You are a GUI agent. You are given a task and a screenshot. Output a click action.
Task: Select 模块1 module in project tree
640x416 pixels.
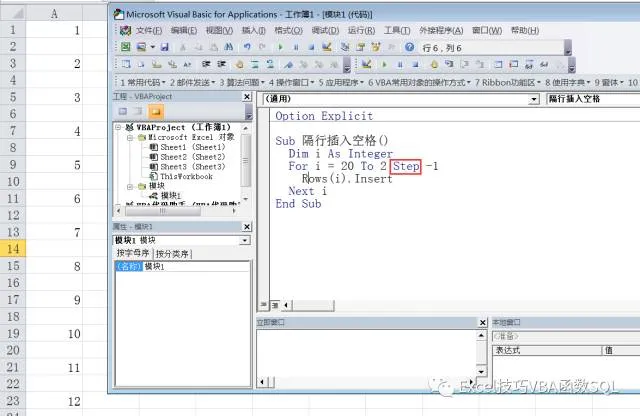(171, 196)
